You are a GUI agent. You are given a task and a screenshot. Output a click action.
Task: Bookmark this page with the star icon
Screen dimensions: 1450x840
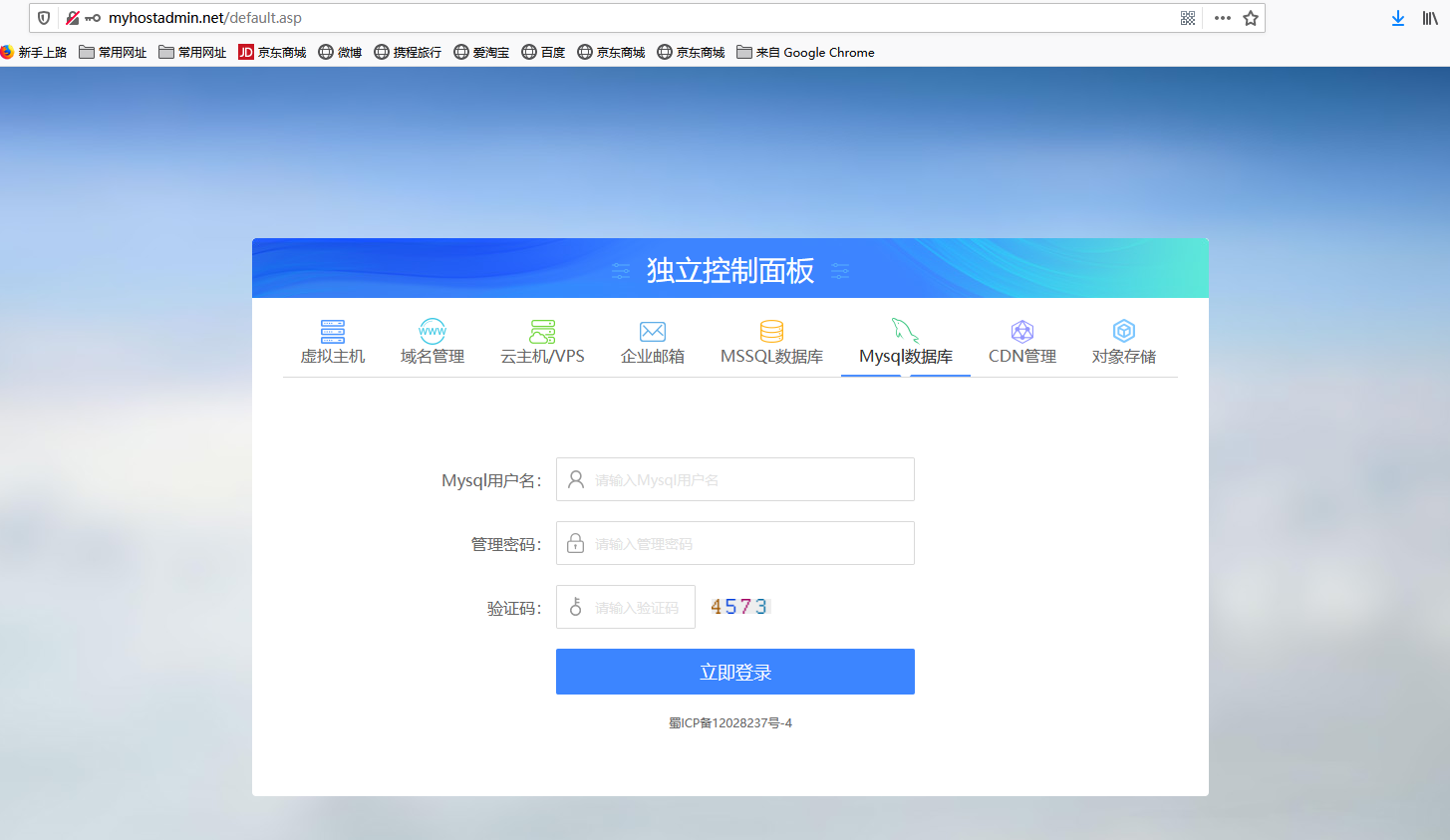[x=1251, y=17]
